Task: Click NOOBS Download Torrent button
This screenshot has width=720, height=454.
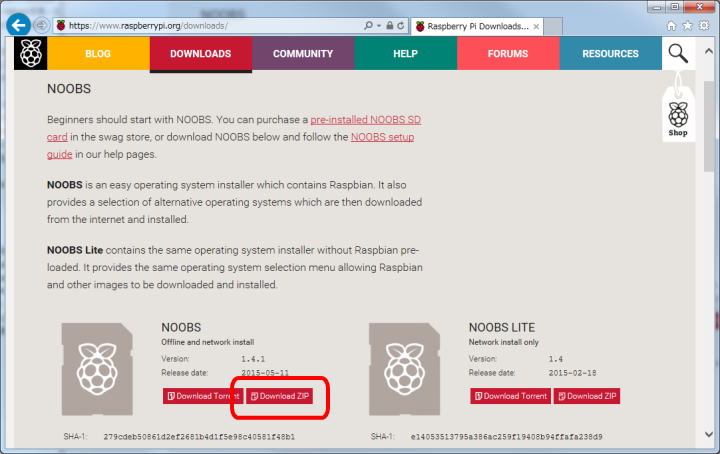Action: [x=202, y=396]
